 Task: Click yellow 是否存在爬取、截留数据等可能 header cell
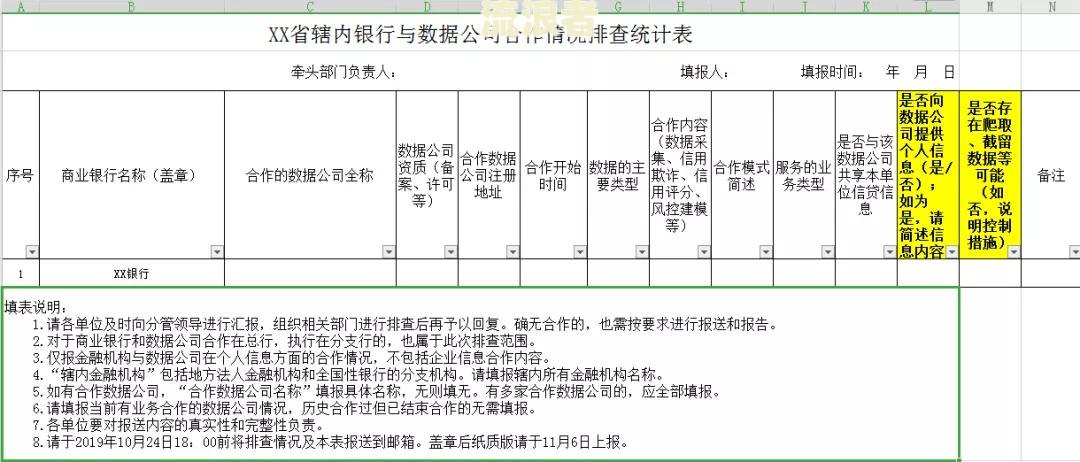990,175
